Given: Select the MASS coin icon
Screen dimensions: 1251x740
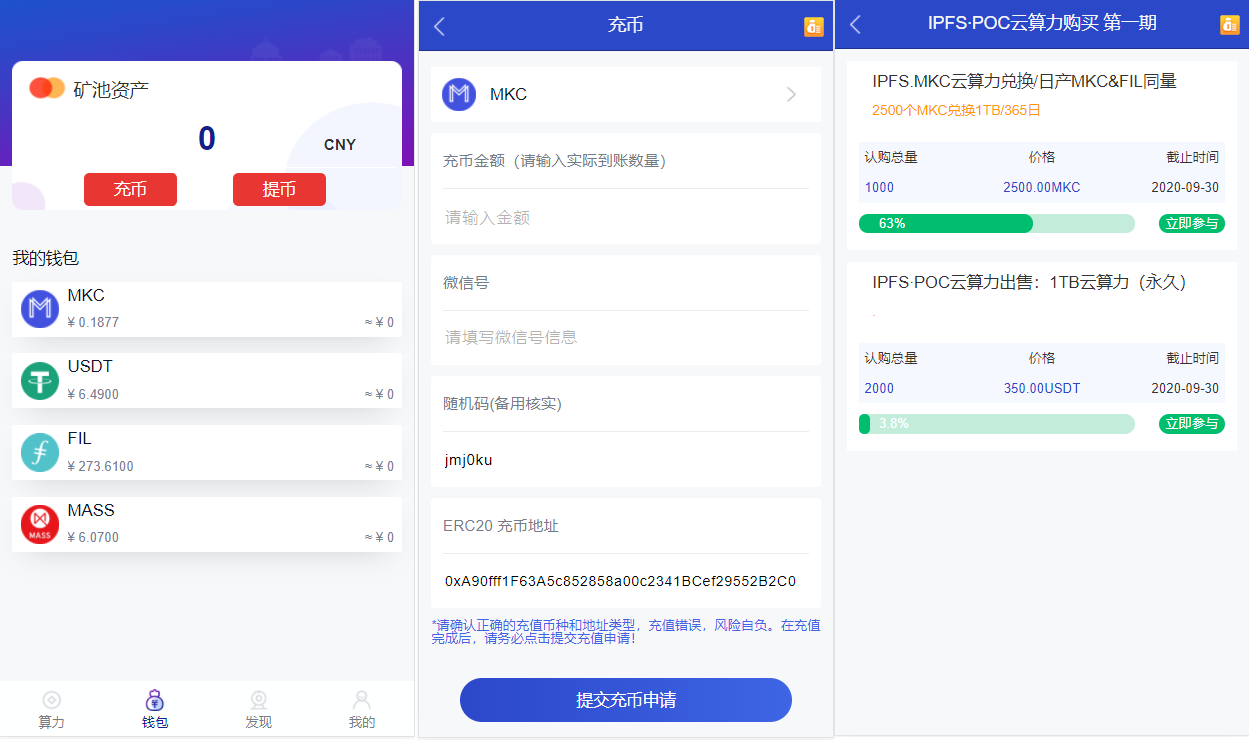Looking at the screenshot, I should coord(40,525).
